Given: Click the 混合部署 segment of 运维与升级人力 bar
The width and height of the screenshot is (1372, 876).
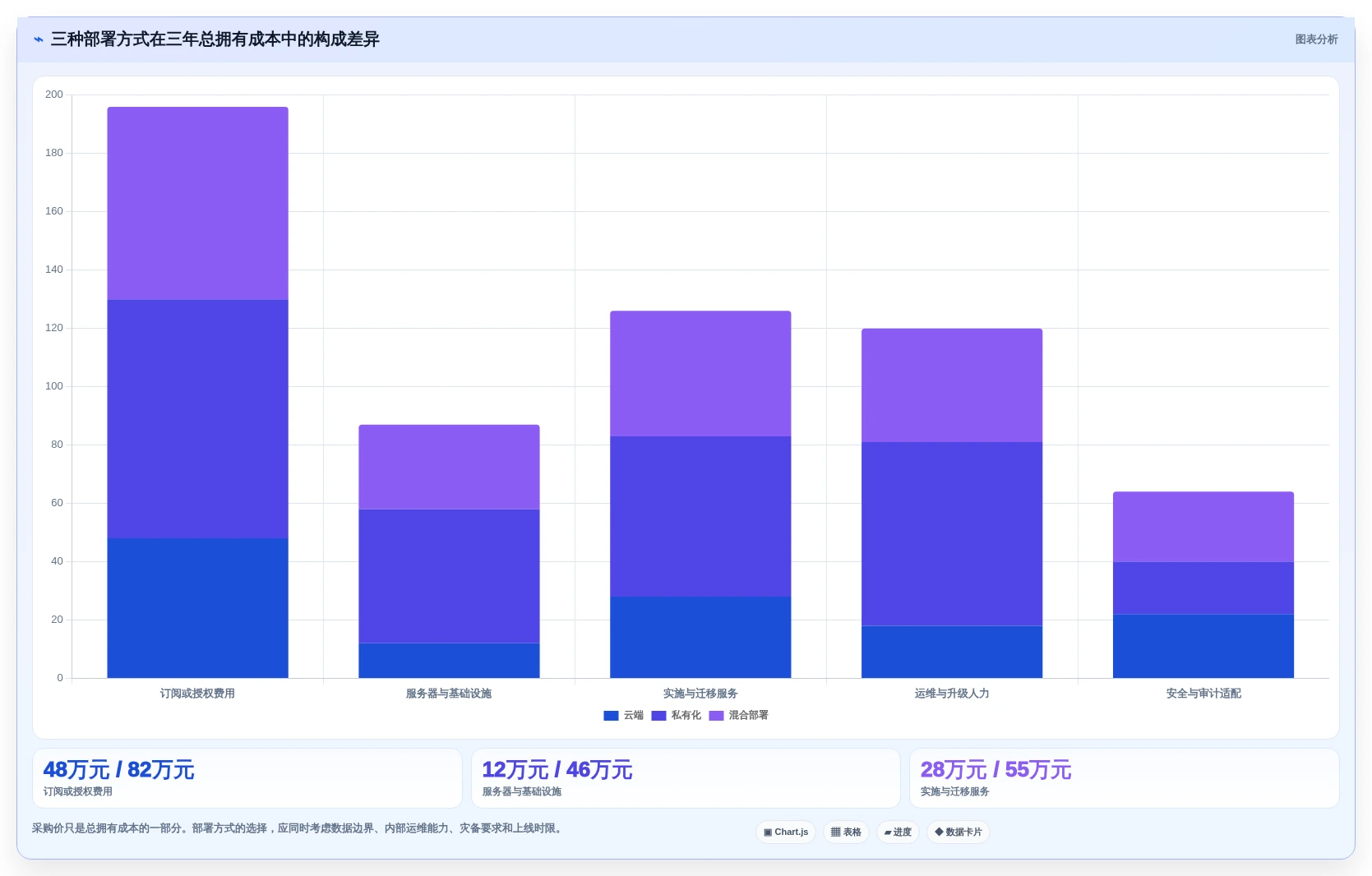Looking at the screenshot, I should pyautogui.click(x=952, y=385).
